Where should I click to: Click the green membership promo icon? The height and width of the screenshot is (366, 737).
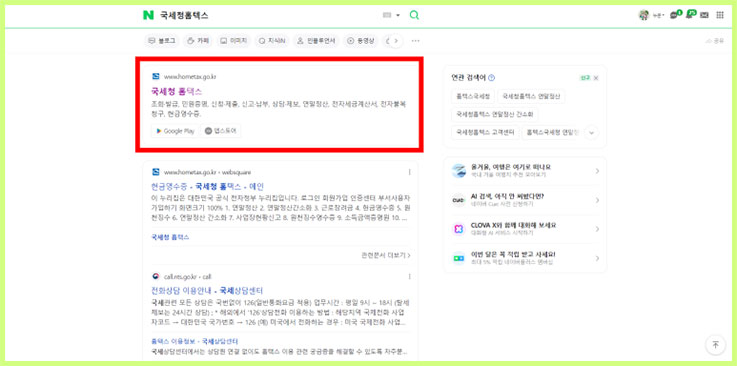(x=458, y=258)
